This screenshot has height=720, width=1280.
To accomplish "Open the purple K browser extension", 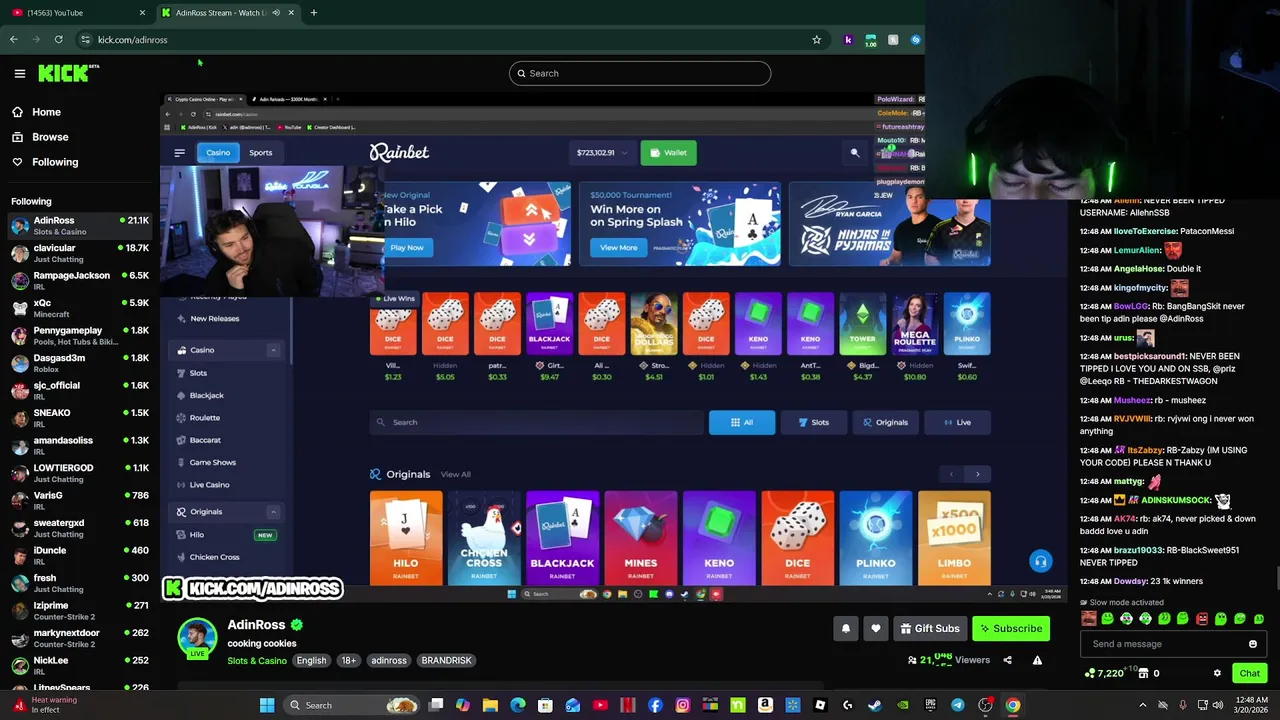I will tap(848, 40).
